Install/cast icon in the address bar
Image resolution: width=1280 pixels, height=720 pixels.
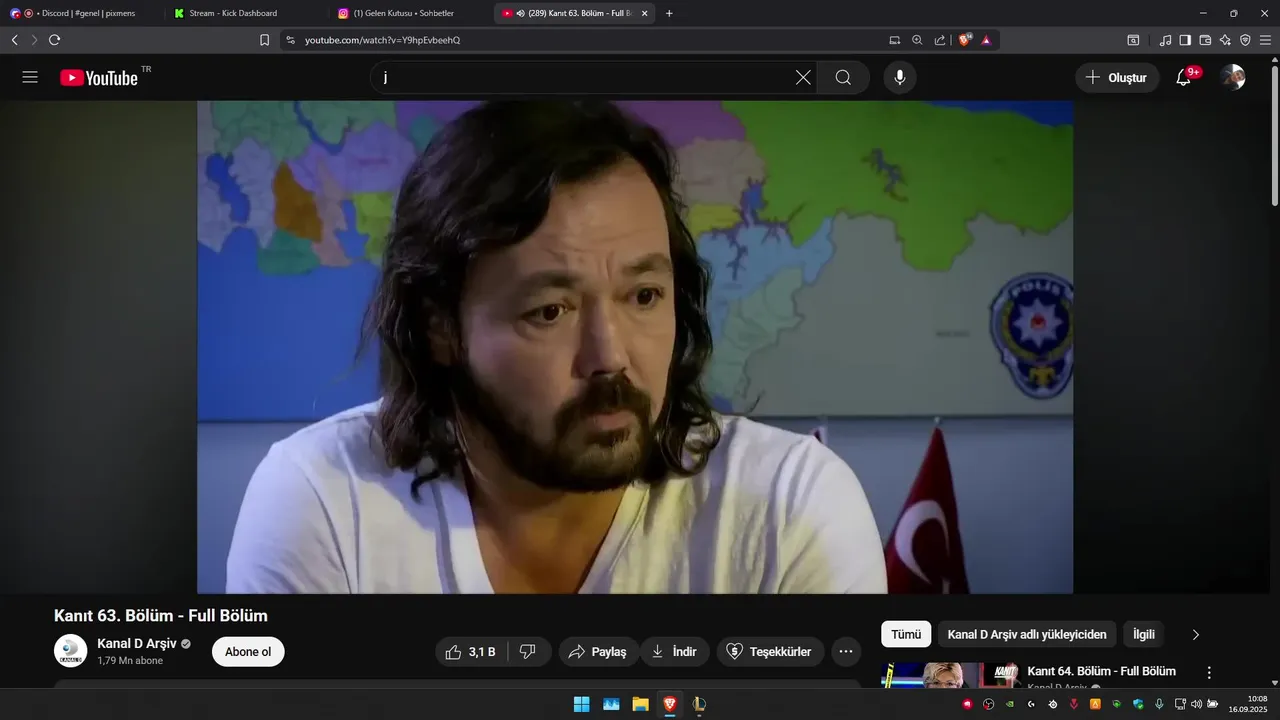point(895,40)
